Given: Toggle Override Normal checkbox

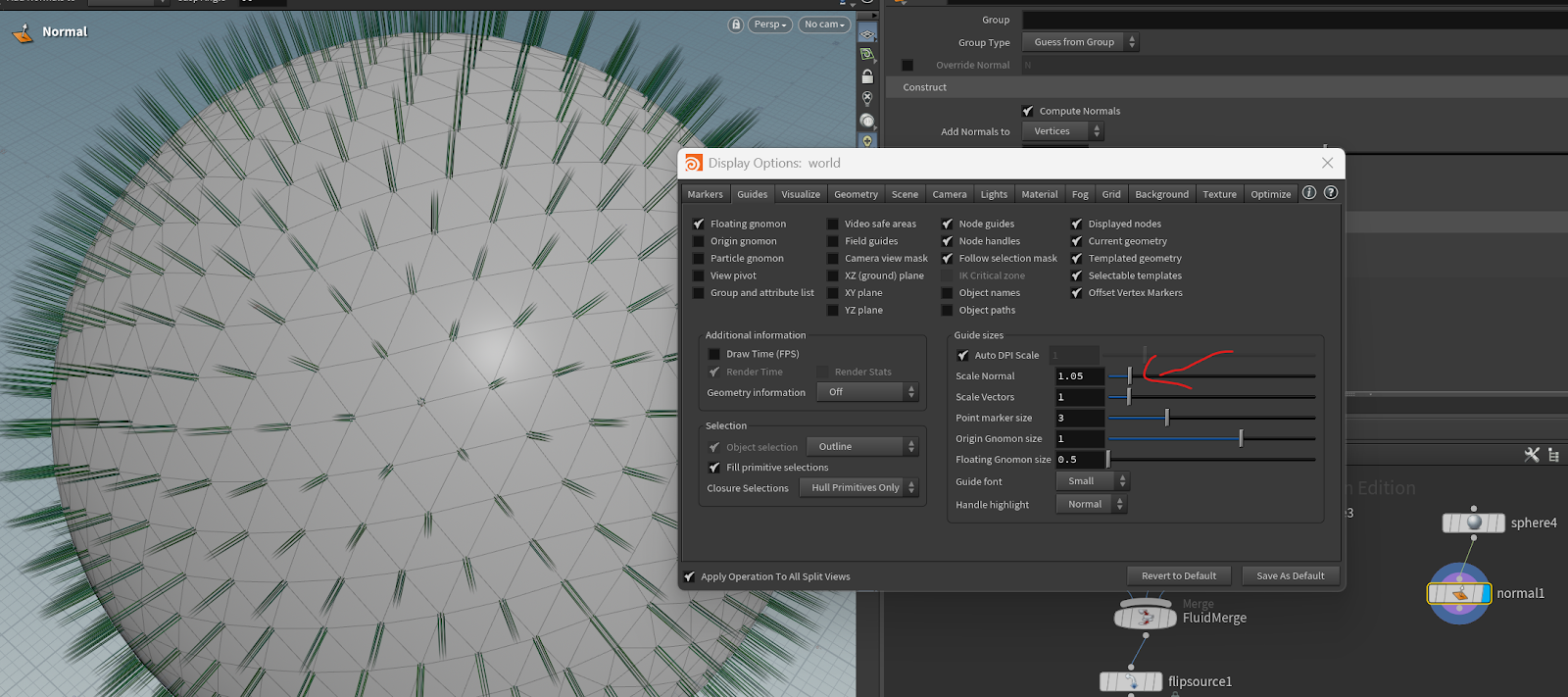Looking at the screenshot, I should (x=907, y=65).
